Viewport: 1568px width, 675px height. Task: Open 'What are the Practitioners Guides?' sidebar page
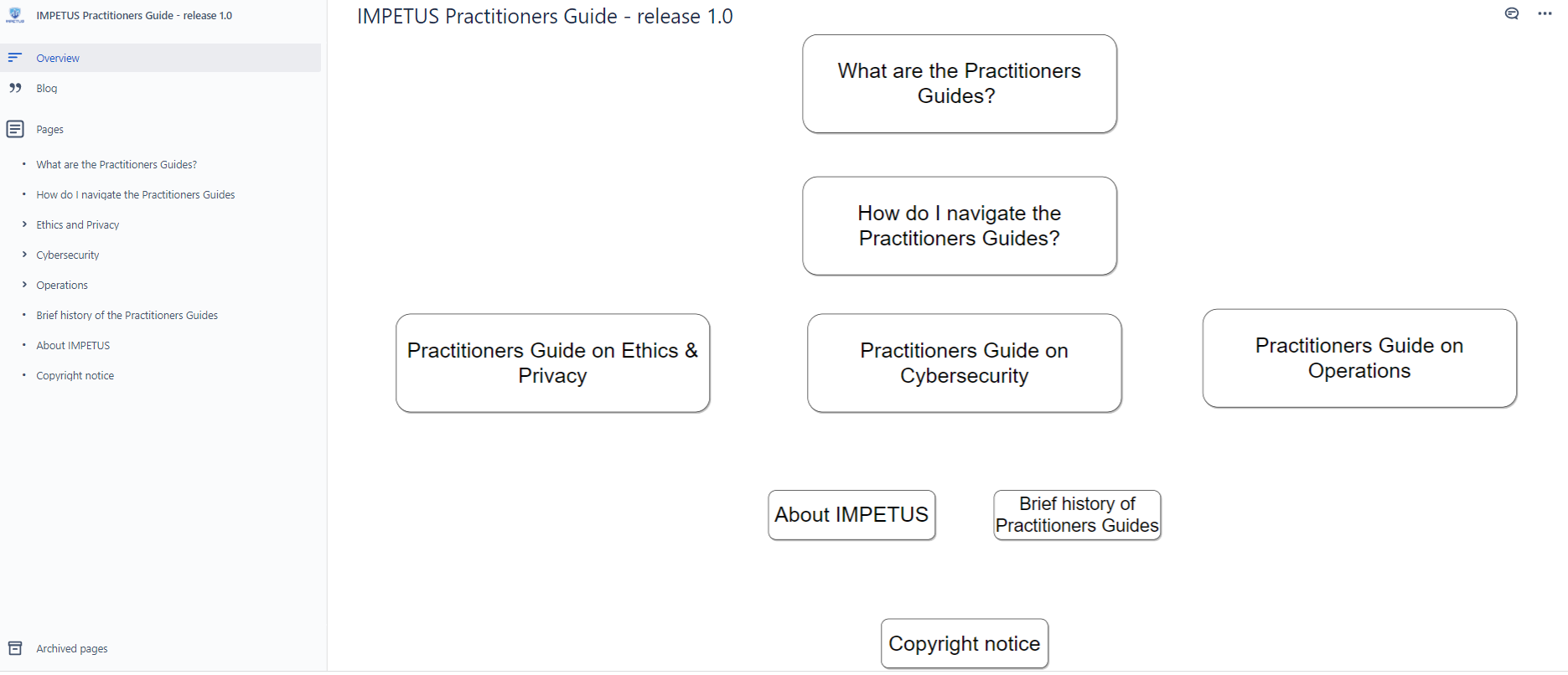(116, 164)
